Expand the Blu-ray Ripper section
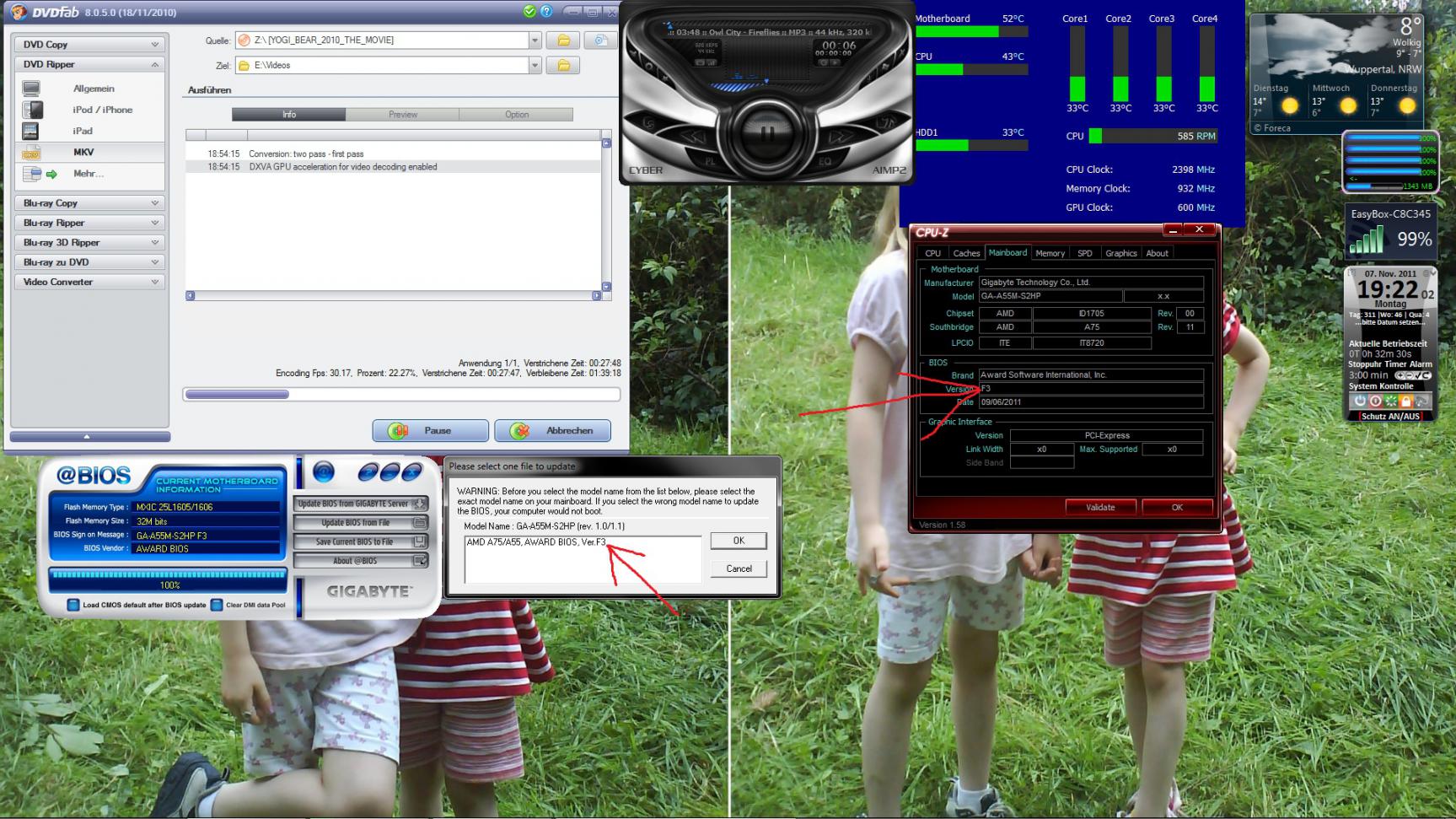Viewport: 1456px width, 819px height. point(90,223)
